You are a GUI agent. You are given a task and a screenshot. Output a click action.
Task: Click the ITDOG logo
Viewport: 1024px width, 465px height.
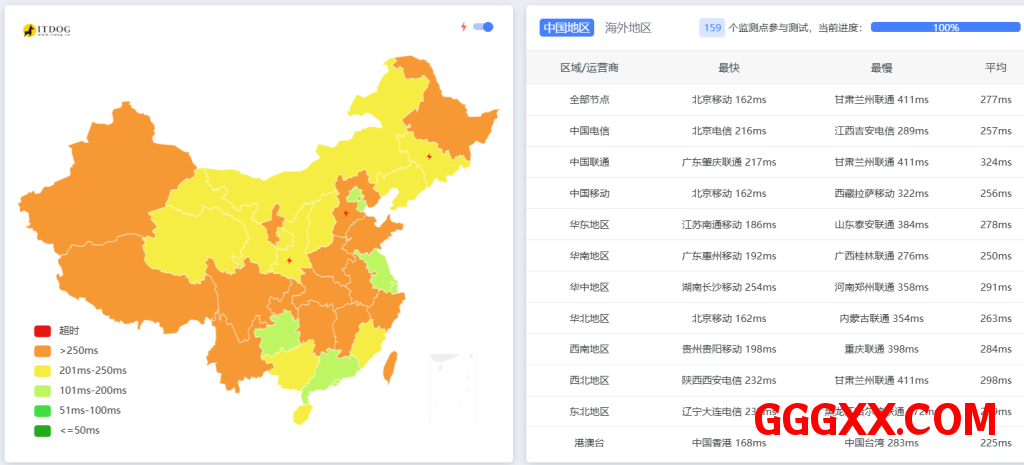[46, 31]
